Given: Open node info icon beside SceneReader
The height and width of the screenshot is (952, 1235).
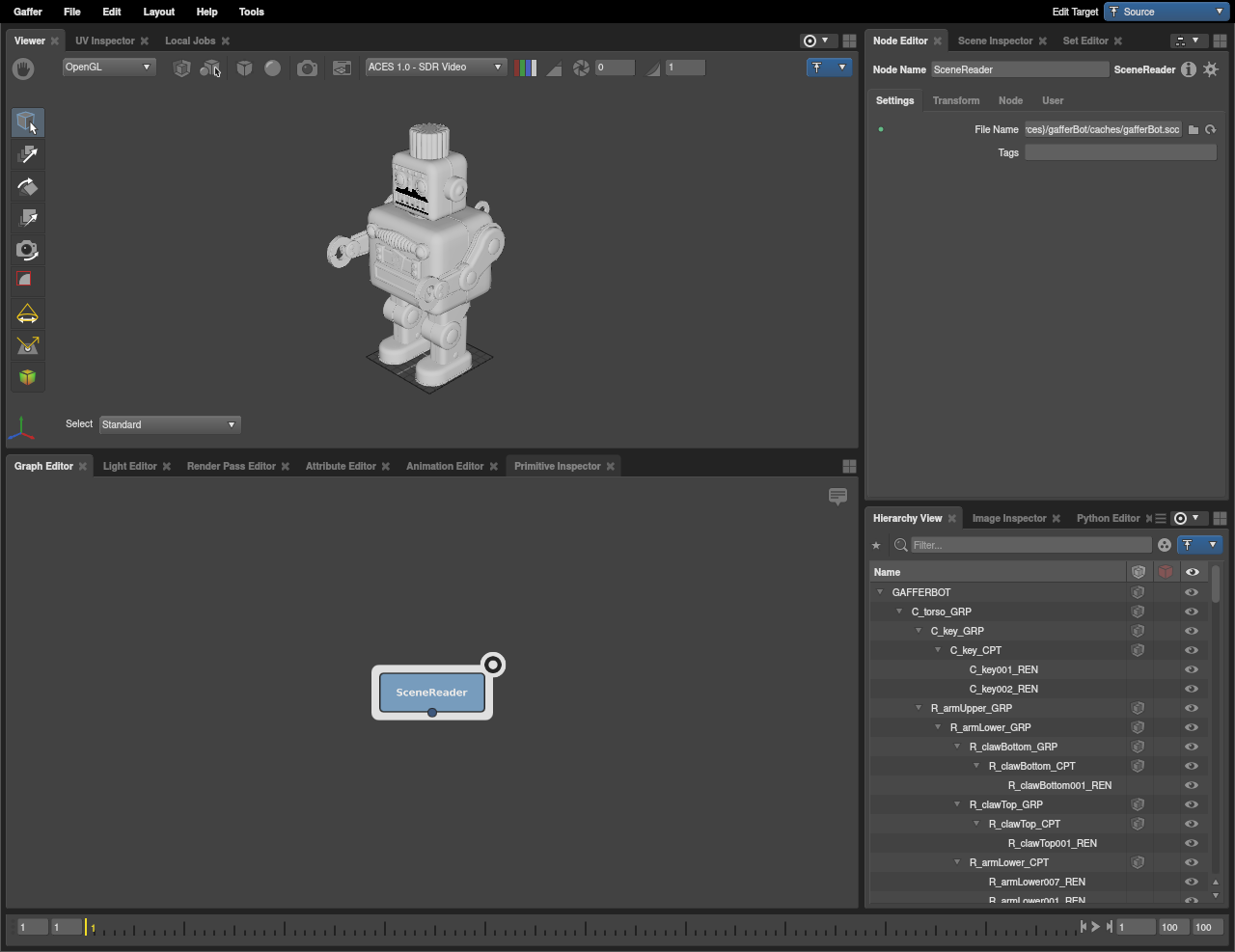Looking at the screenshot, I should 1189,69.
